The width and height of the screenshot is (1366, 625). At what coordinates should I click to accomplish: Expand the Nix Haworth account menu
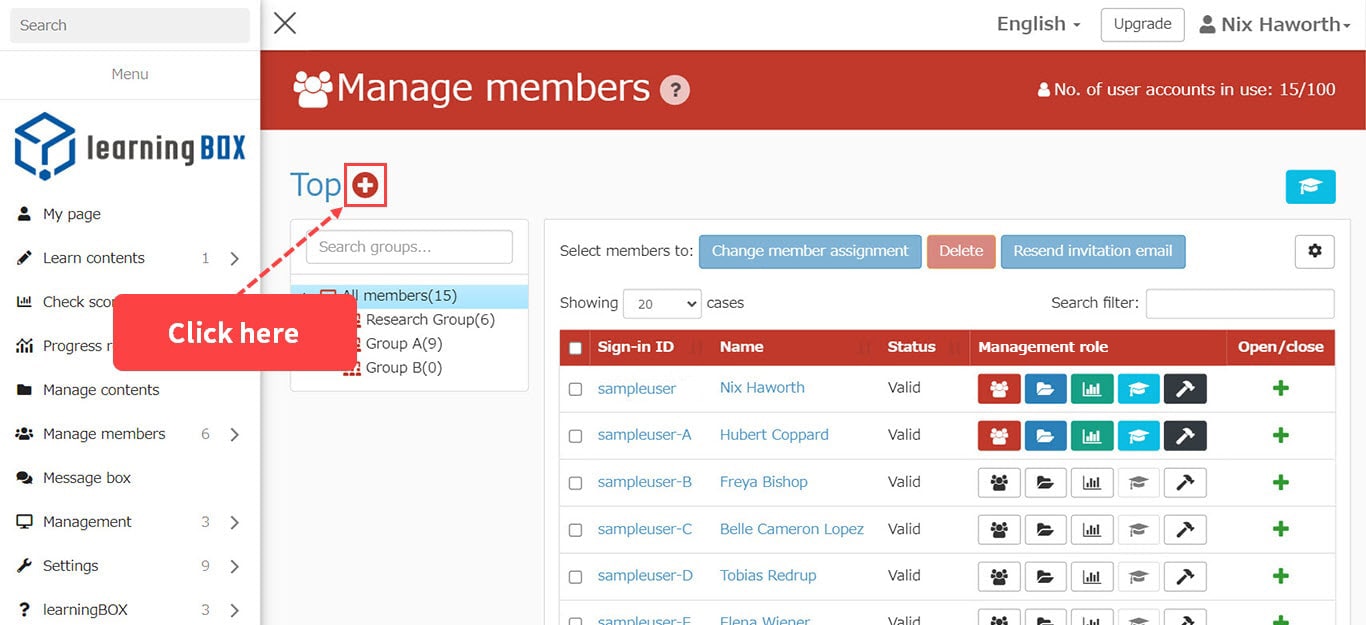tap(1275, 25)
